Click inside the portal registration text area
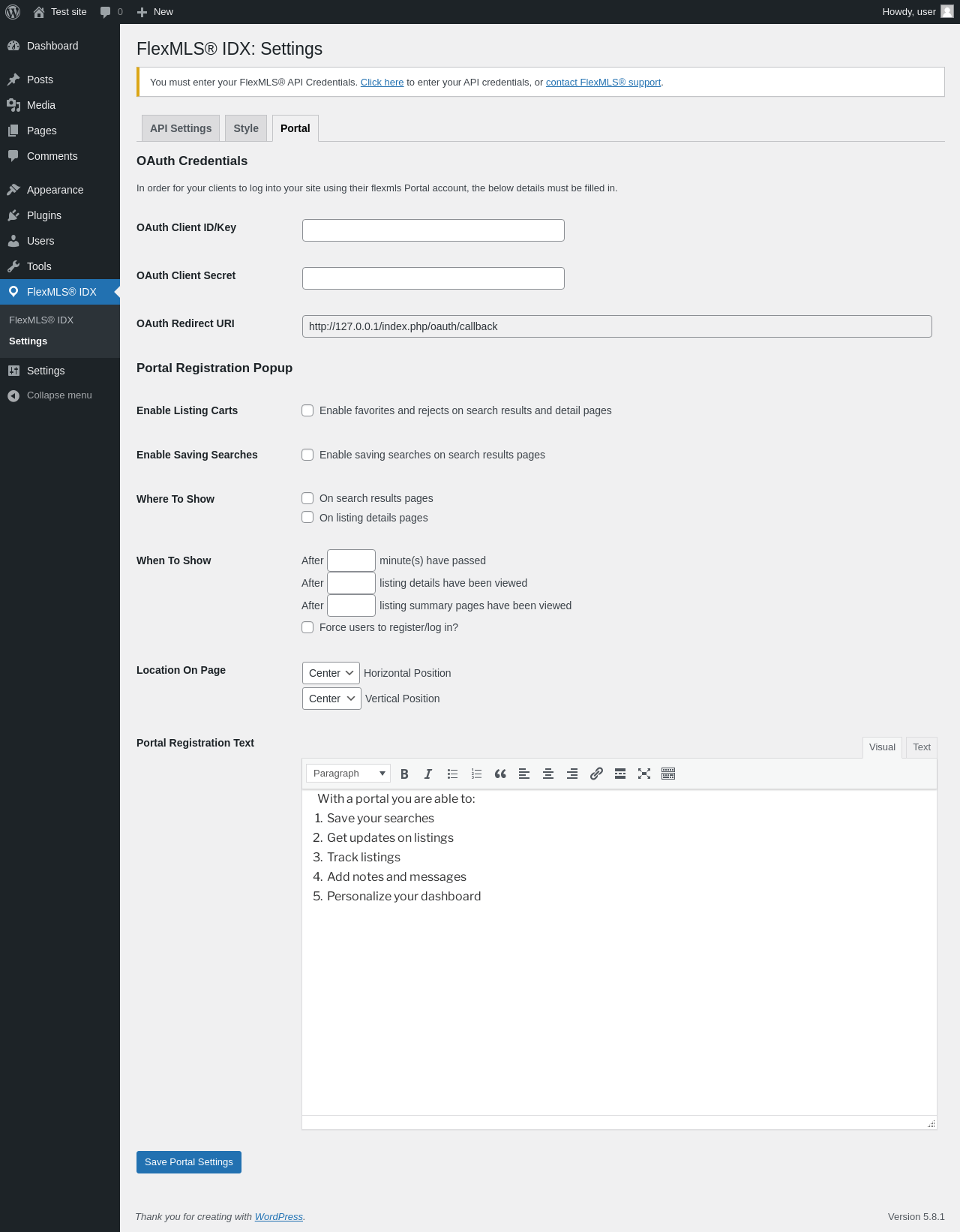The height and width of the screenshot is (1232, 960). pyautogui.click(x=619, y=952)
